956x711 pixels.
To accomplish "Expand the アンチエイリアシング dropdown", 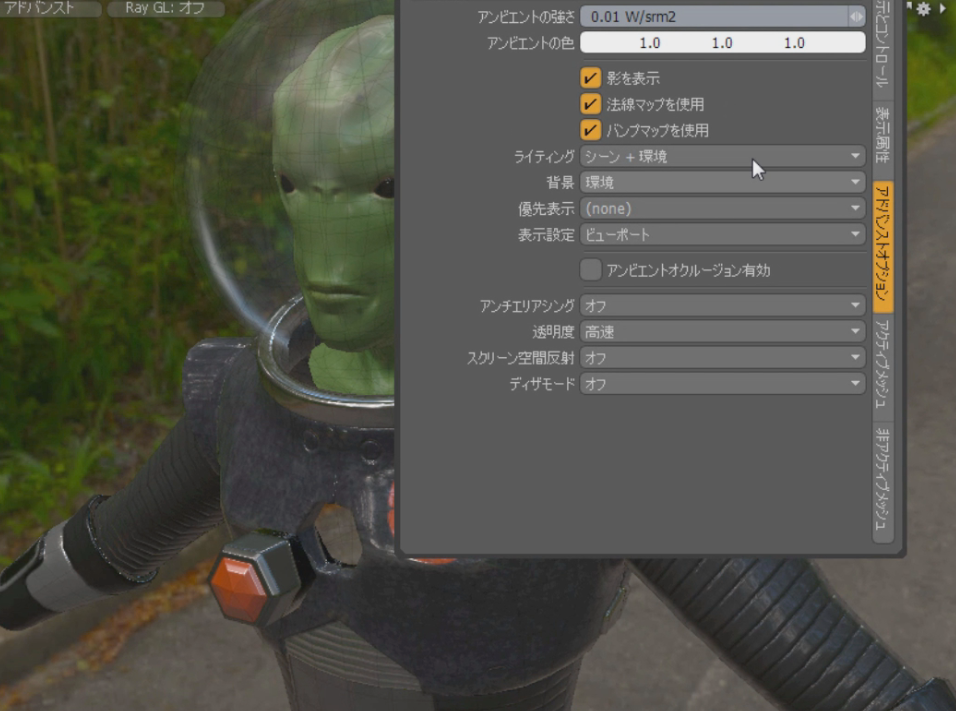I will [722, 305].
